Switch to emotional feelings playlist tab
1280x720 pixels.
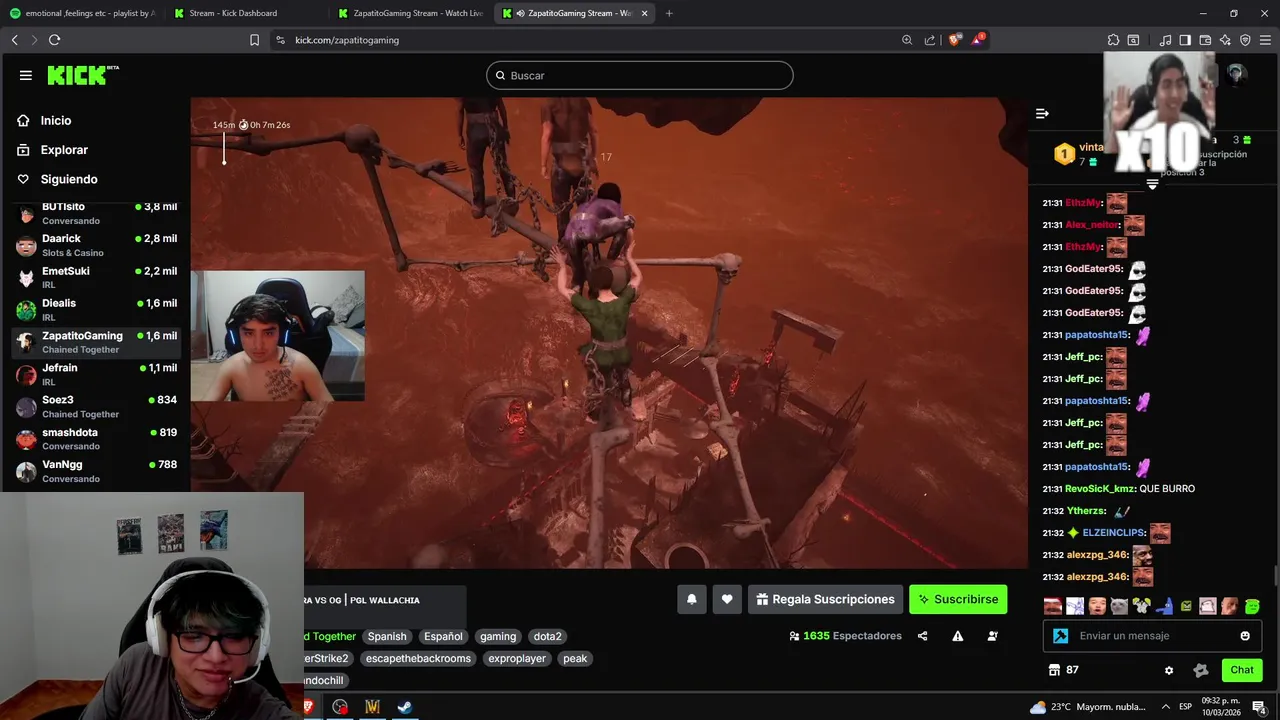point(82,13)
